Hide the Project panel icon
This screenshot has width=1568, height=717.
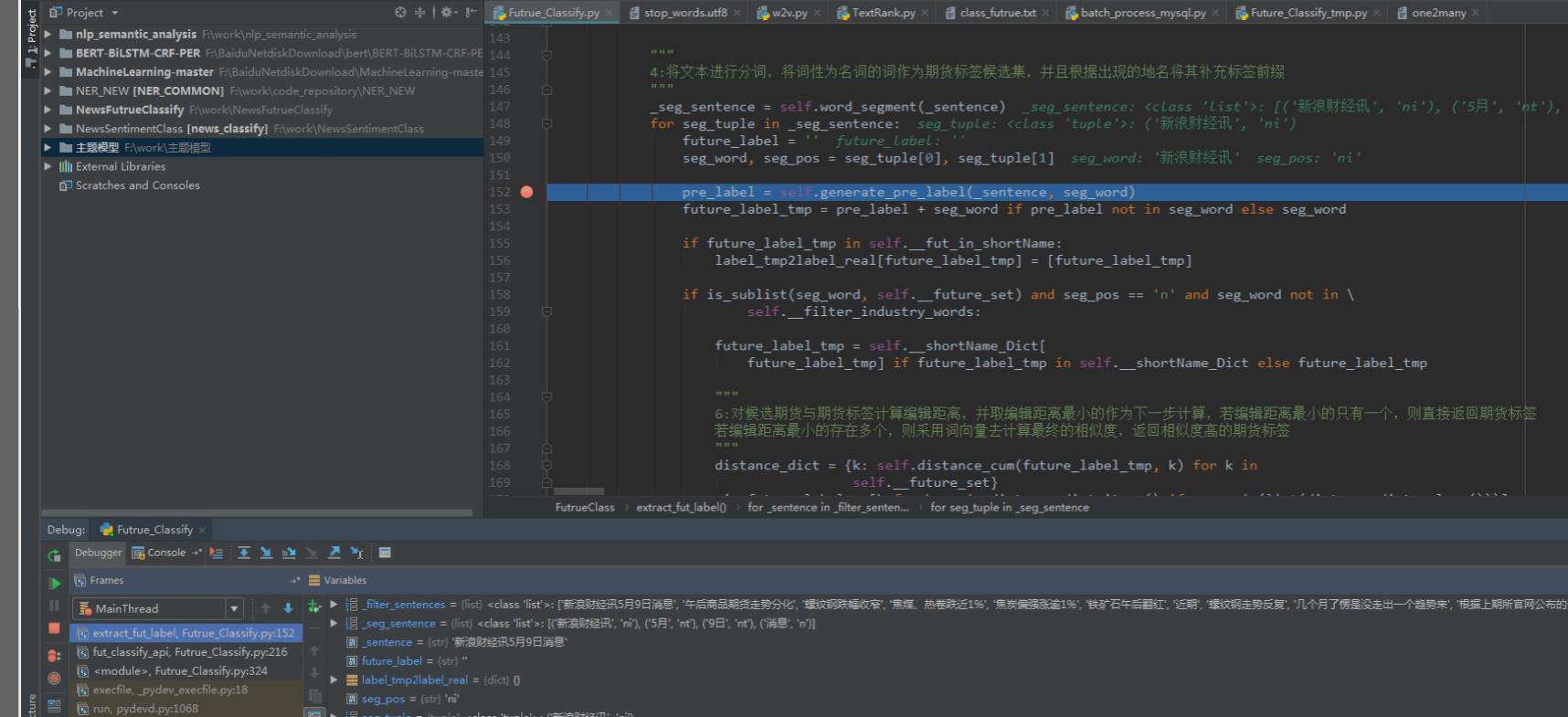[471, 12]
